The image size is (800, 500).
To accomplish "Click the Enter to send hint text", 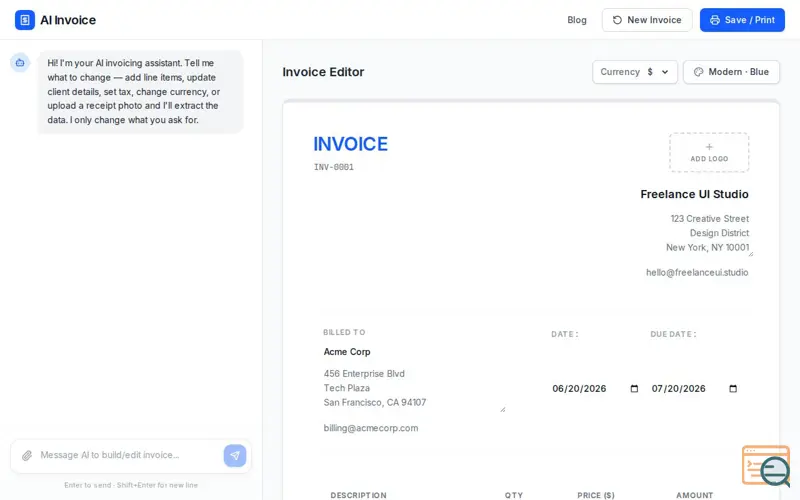I will pos(131,485).
